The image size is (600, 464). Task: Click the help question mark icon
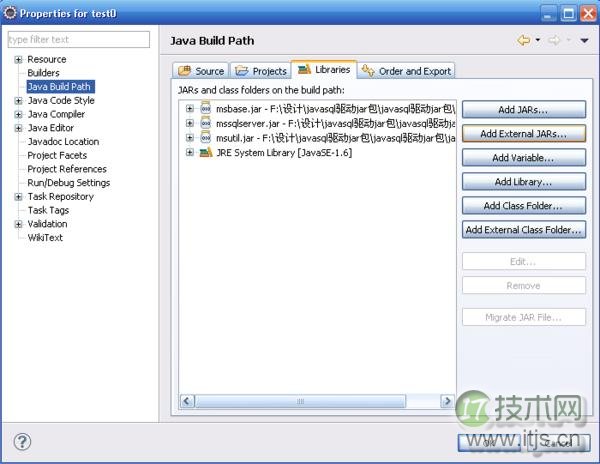tap(22, 442)
